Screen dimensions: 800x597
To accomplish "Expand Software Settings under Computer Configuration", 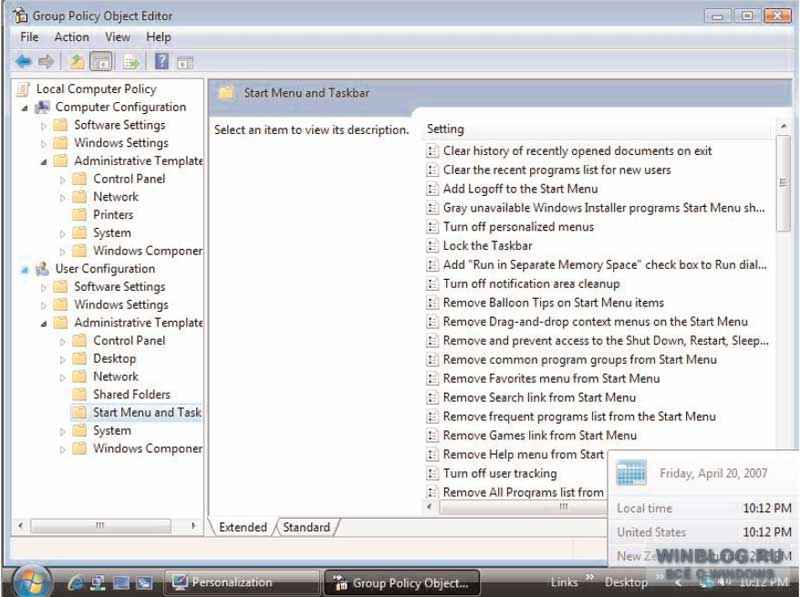I will click(x=43, y=126).
